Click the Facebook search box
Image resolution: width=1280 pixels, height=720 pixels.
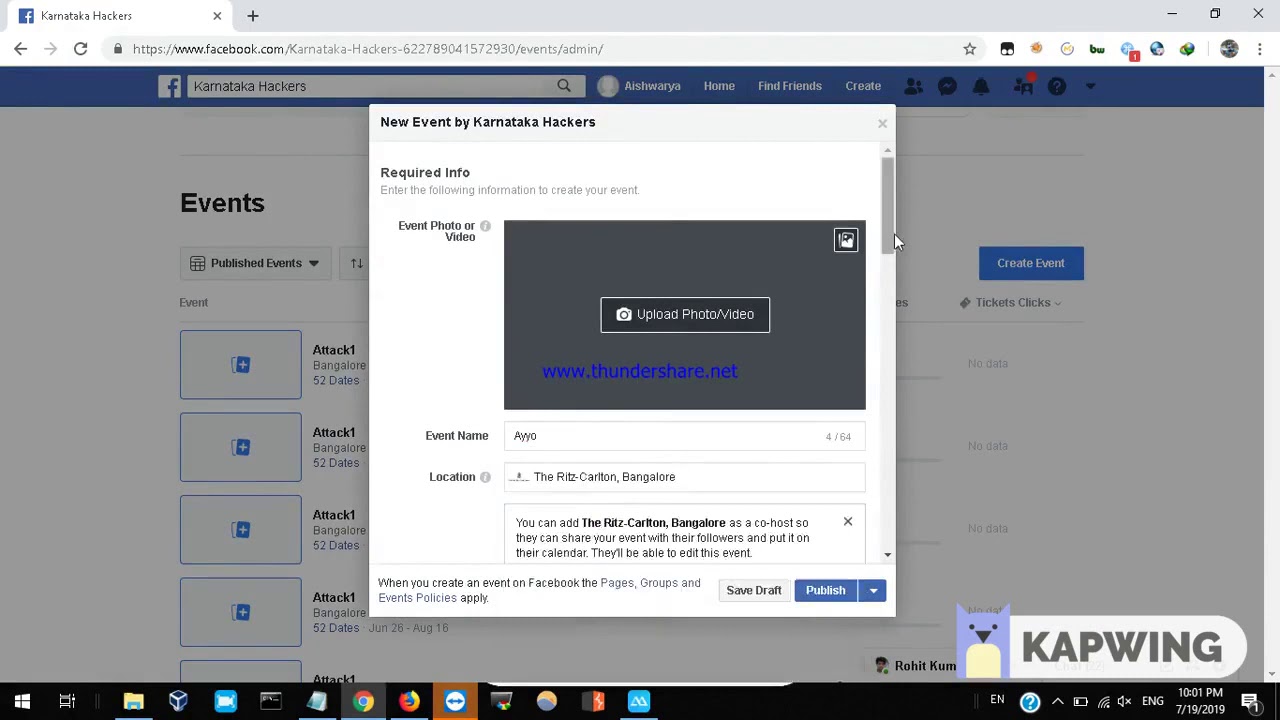370,86
